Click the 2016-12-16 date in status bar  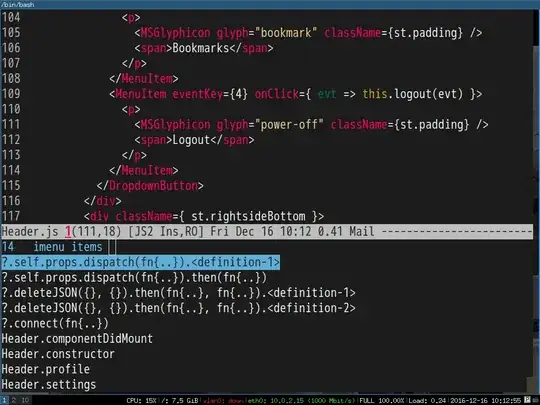click(x=468, y=401)
